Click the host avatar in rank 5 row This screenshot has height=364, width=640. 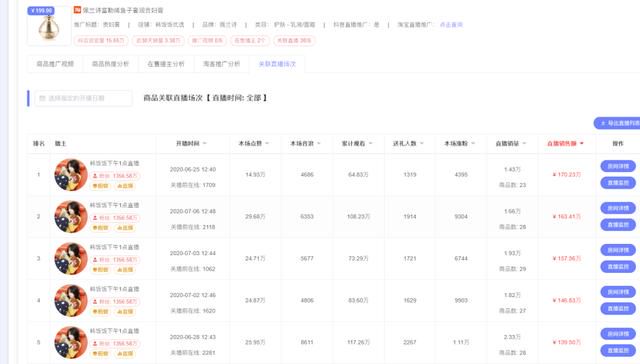[71, 342]
